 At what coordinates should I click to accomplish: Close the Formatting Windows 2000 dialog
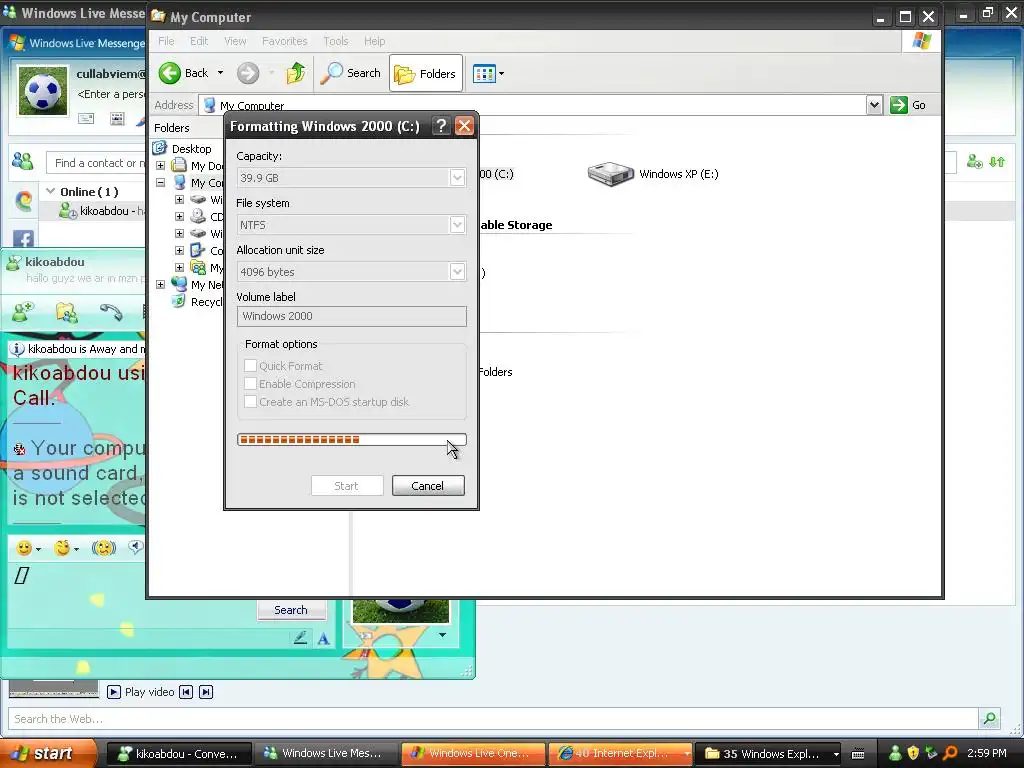(x=464, y=125)
